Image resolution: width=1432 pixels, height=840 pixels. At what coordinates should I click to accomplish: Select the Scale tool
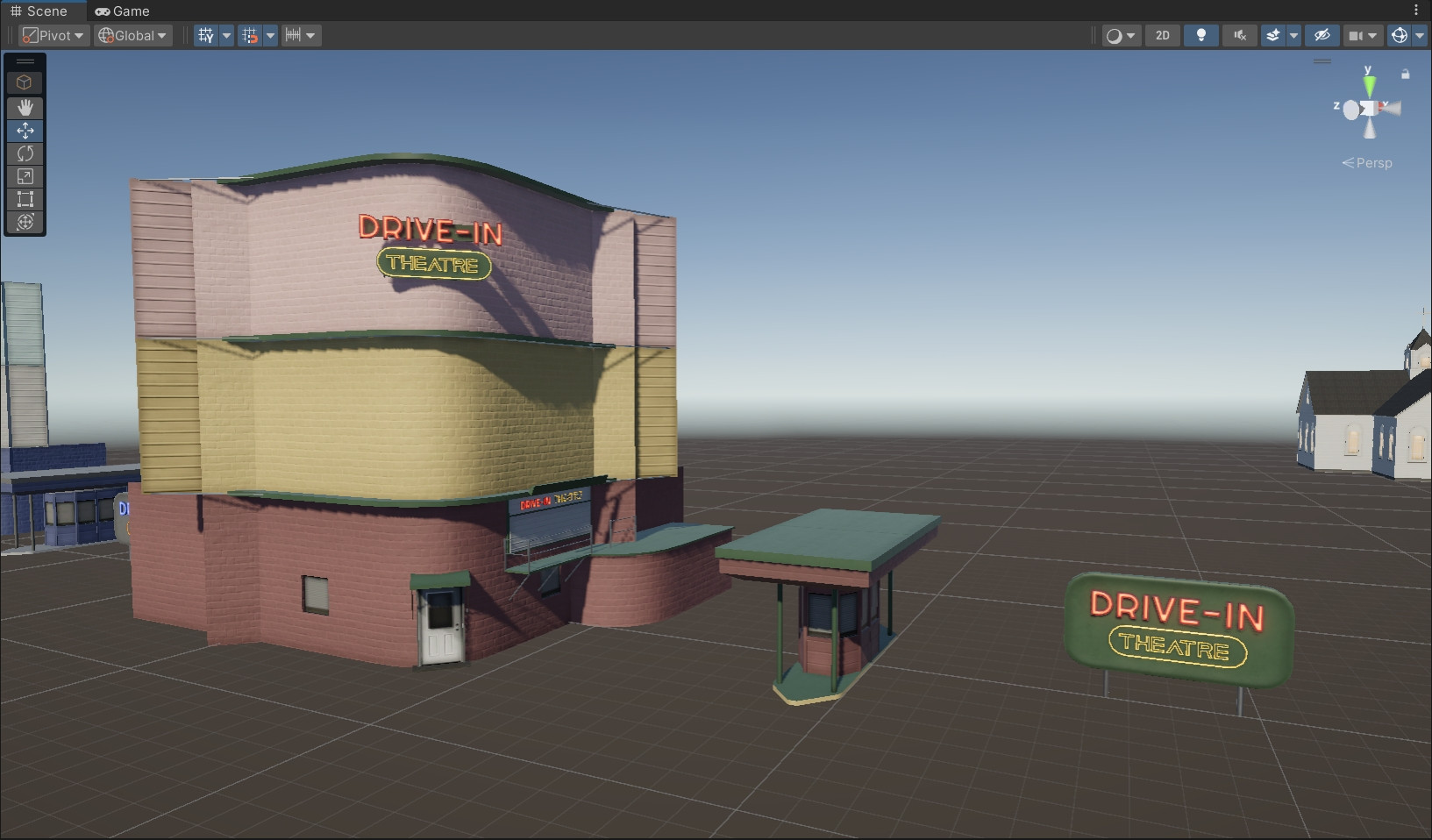click(x=25, y=176)
